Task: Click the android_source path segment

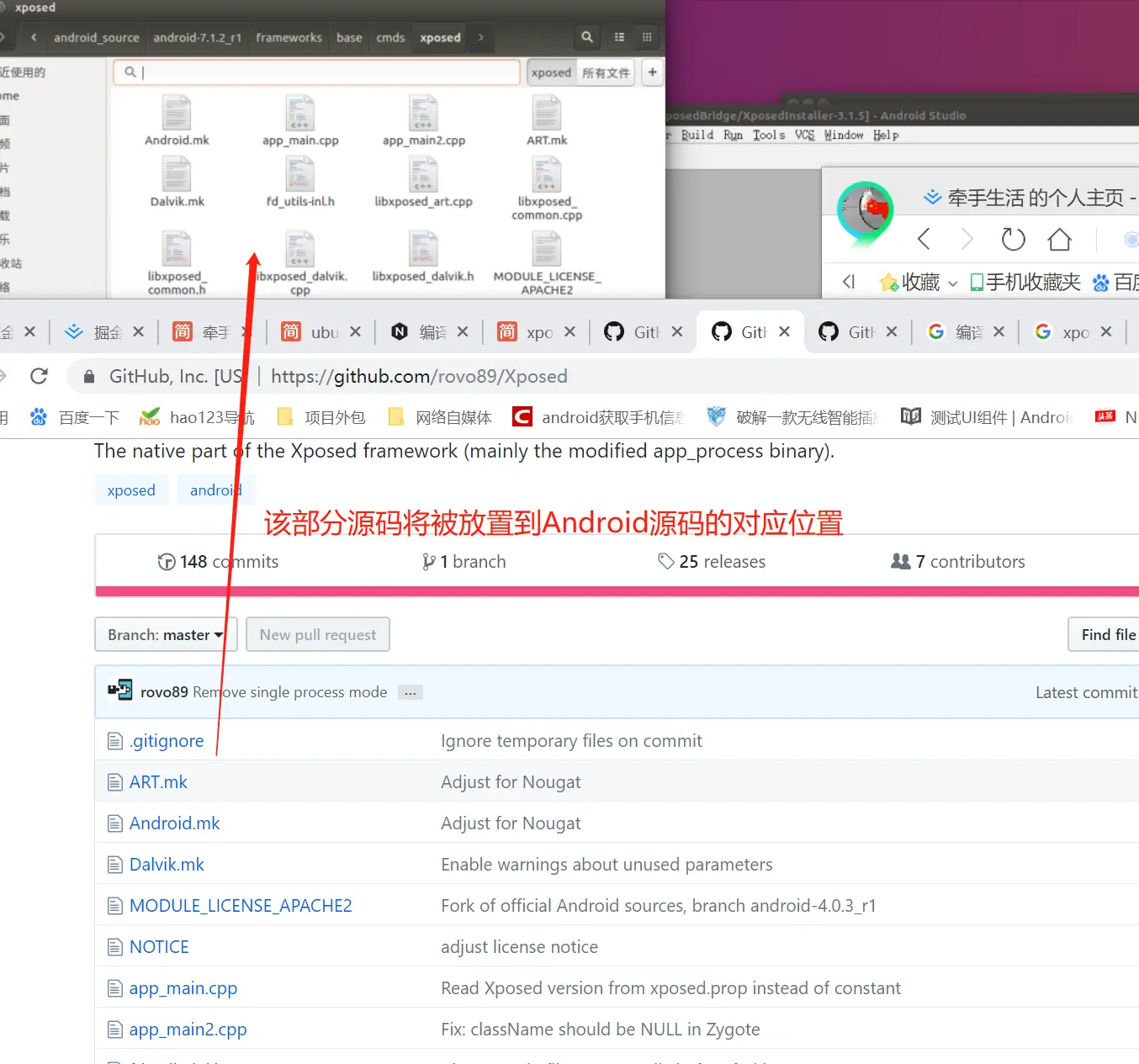Action: pos(97,37)
